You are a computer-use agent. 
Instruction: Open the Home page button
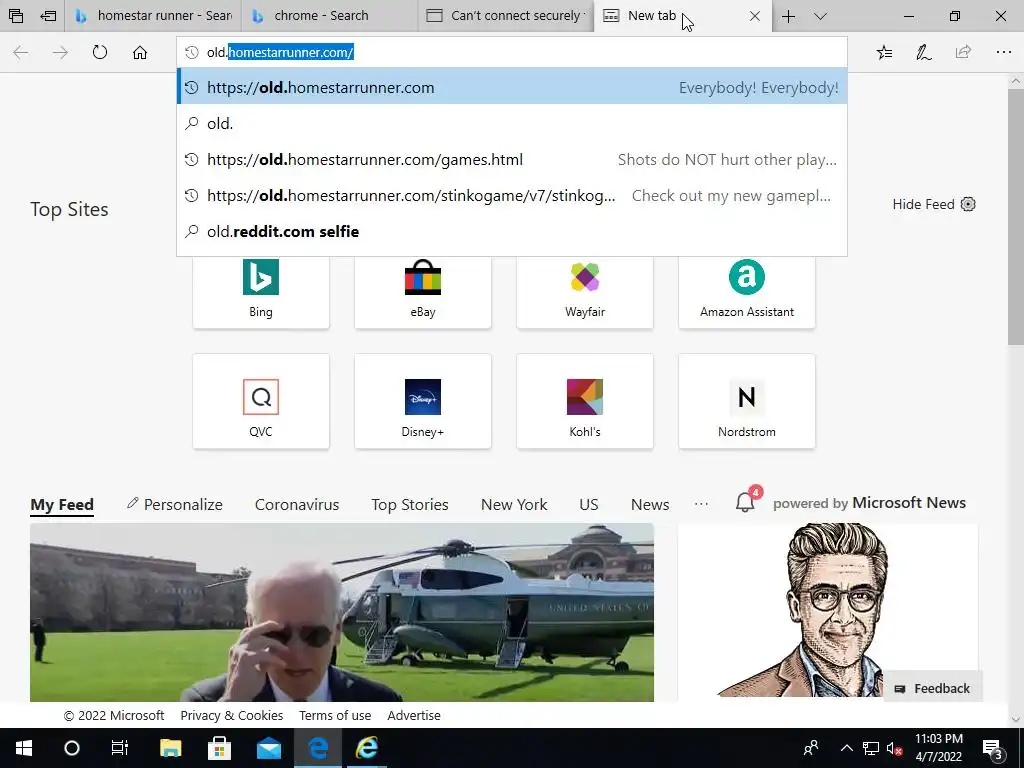pyautogui.click(x=140, y=52)
